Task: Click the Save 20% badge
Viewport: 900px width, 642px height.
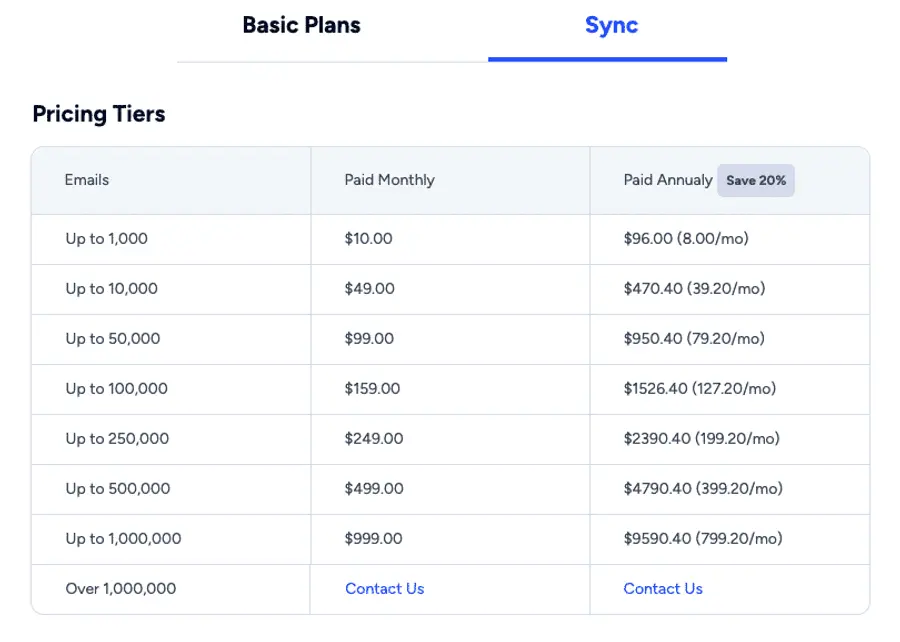Action: click(755, 180)
